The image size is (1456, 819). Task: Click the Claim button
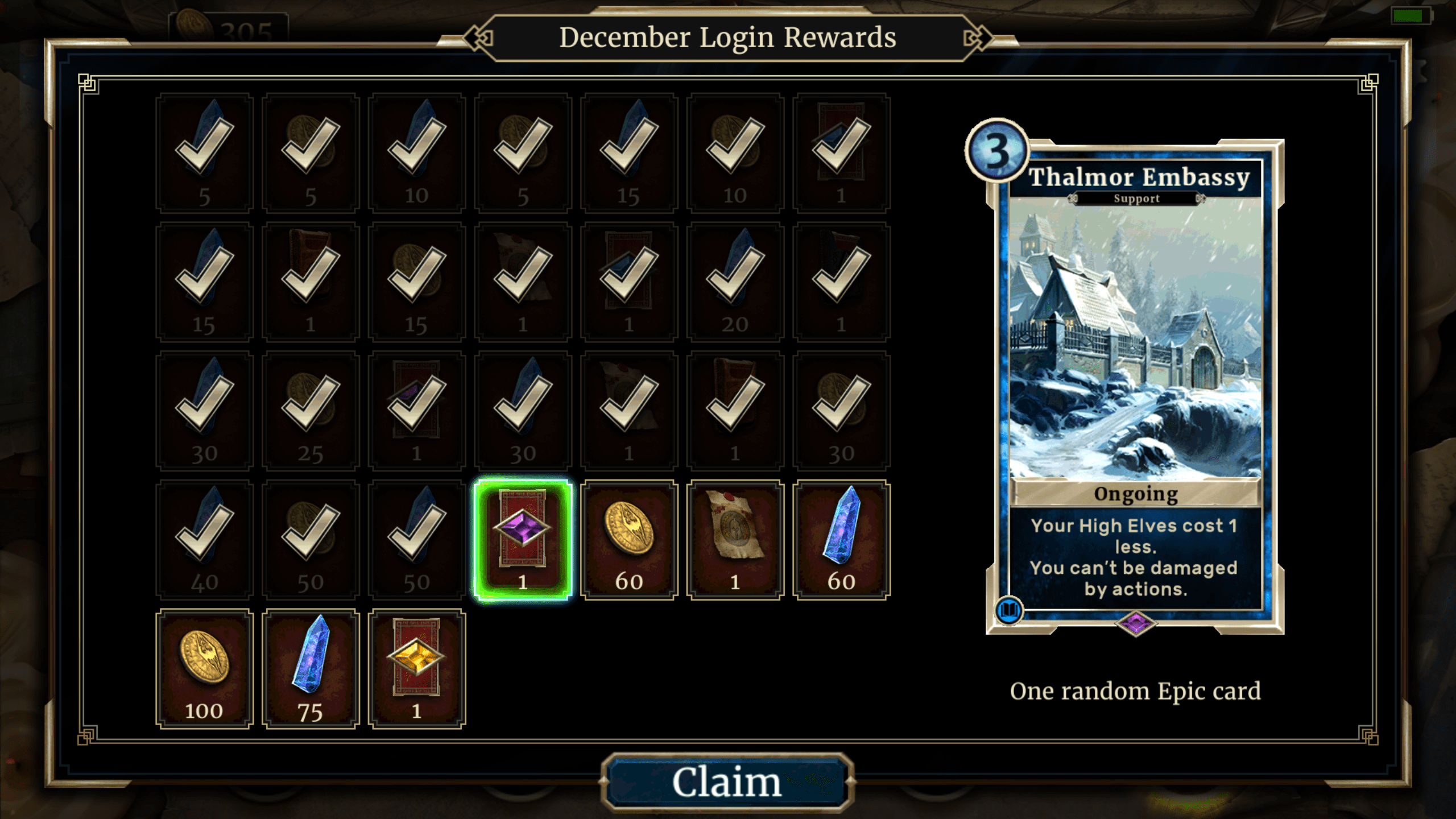click(x=727, y=782)
